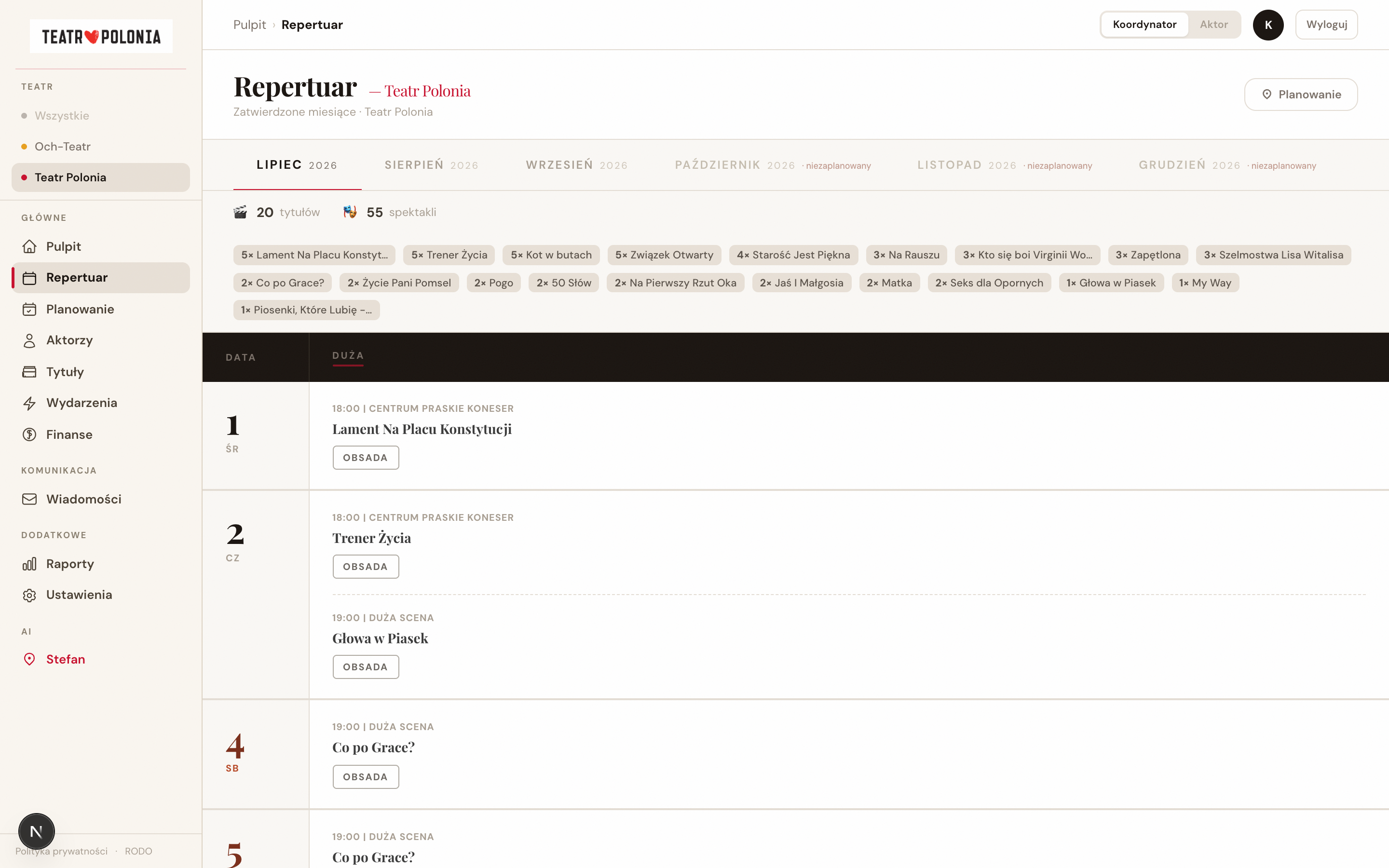This screenshot has height=868, width=1389.
Task: Click the Repertuar calendar icon
Action: click(29, 278)
